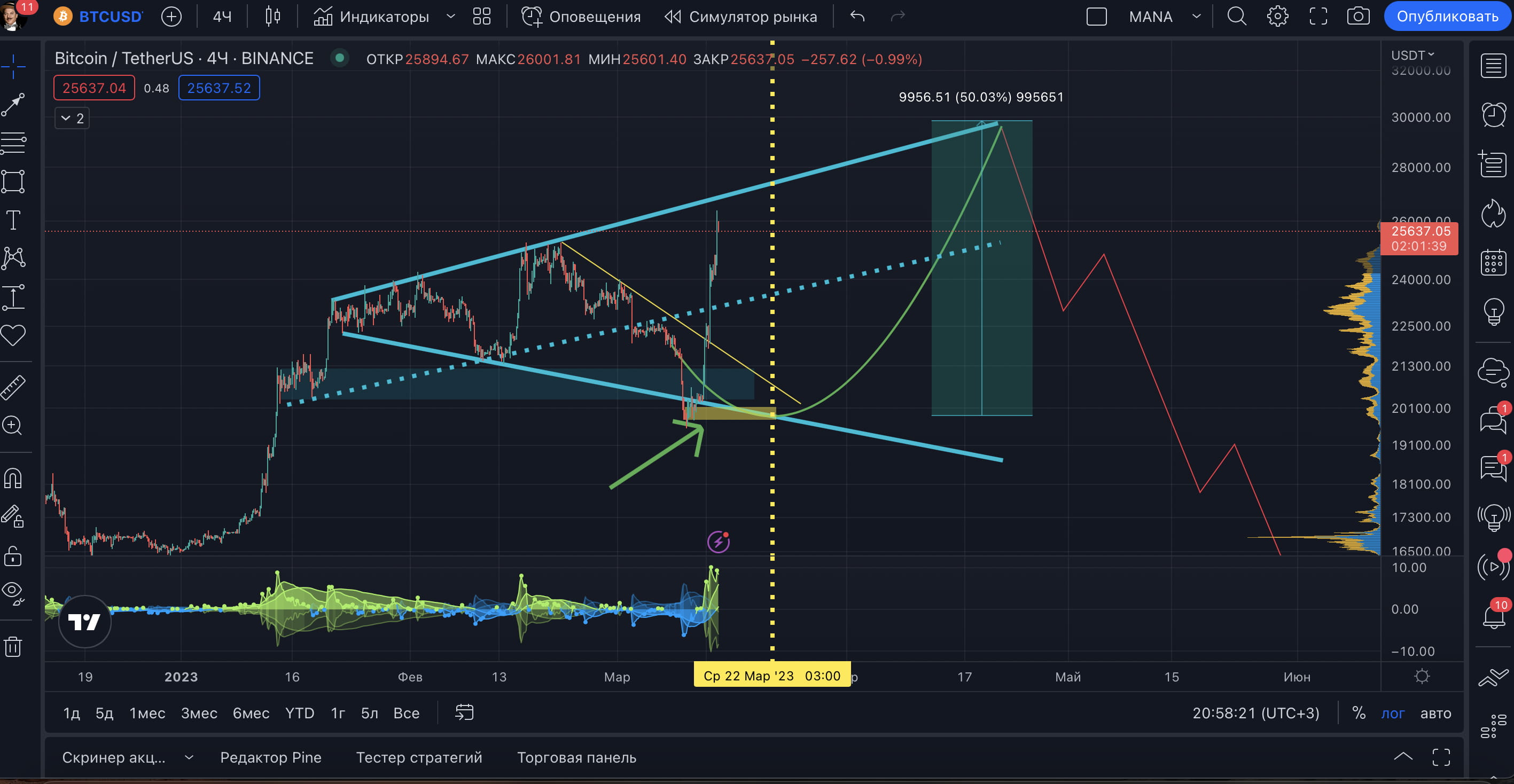Select the Text annotation tool
The width and height of the screenshot is (1514, 784).
pos(13,220)
